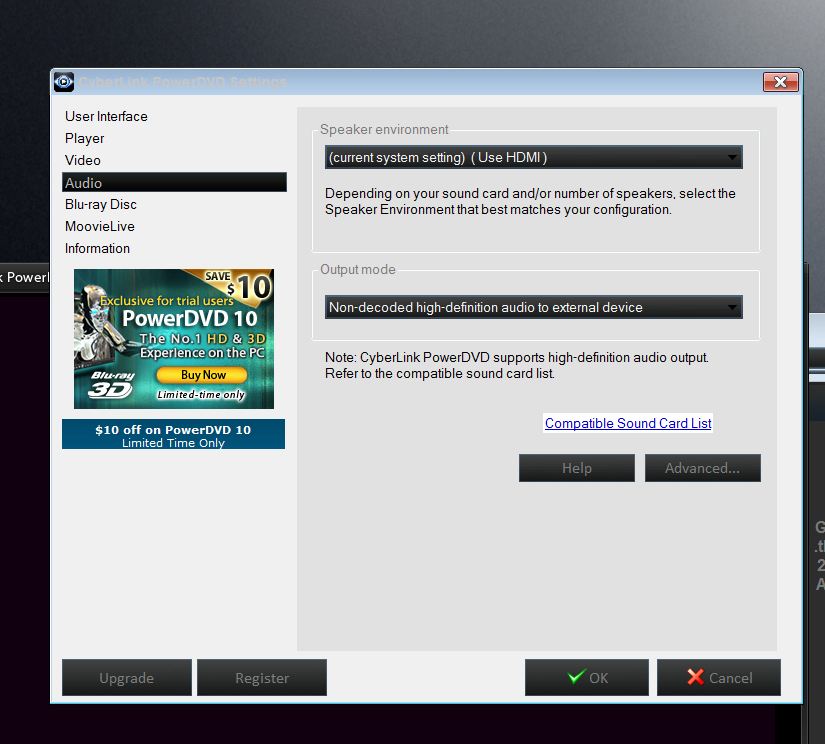The image size is (825, 744).
Task: Open Advanced audio settings
Action: pyautogui.click(x=702, y=468)
